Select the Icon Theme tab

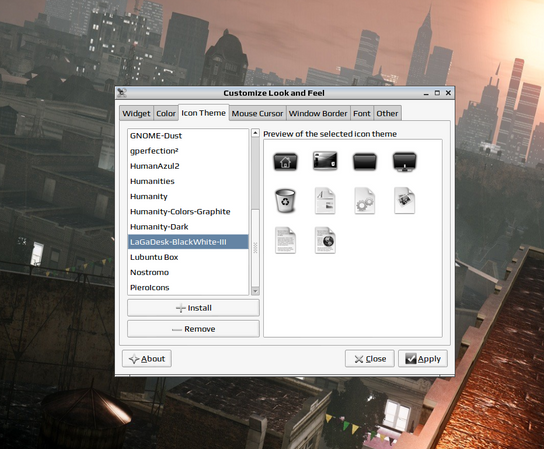tap(204, 113)
